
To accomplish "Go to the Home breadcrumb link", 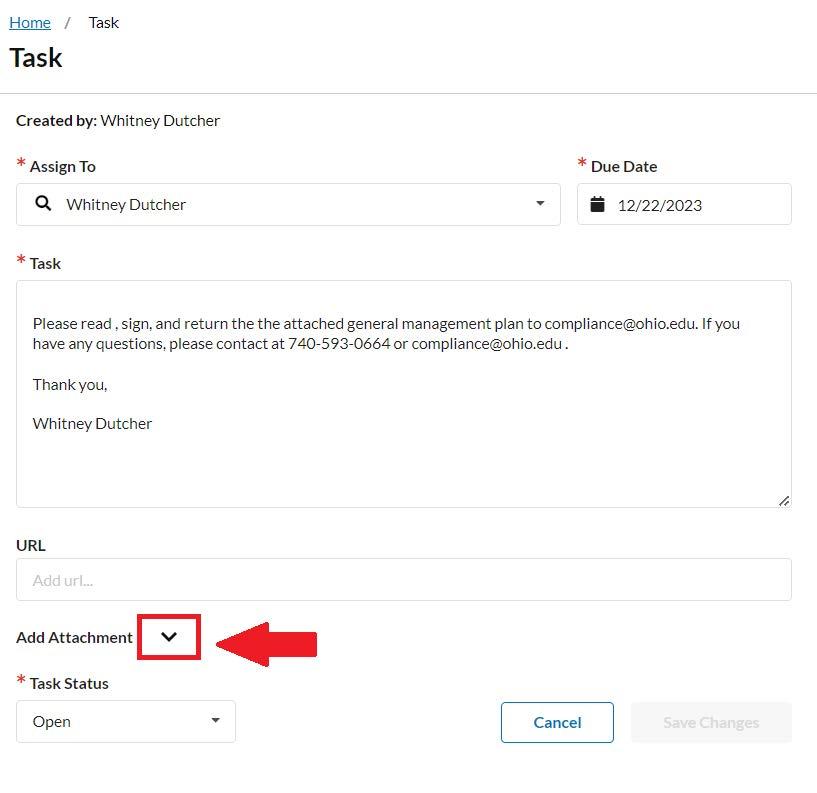I will tap(30, 22).
